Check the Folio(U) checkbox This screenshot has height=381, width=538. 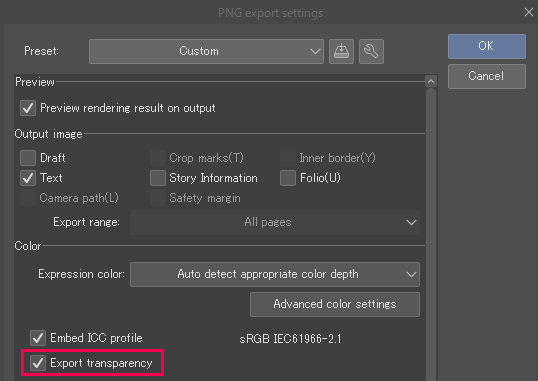click(x=288, y=178)
